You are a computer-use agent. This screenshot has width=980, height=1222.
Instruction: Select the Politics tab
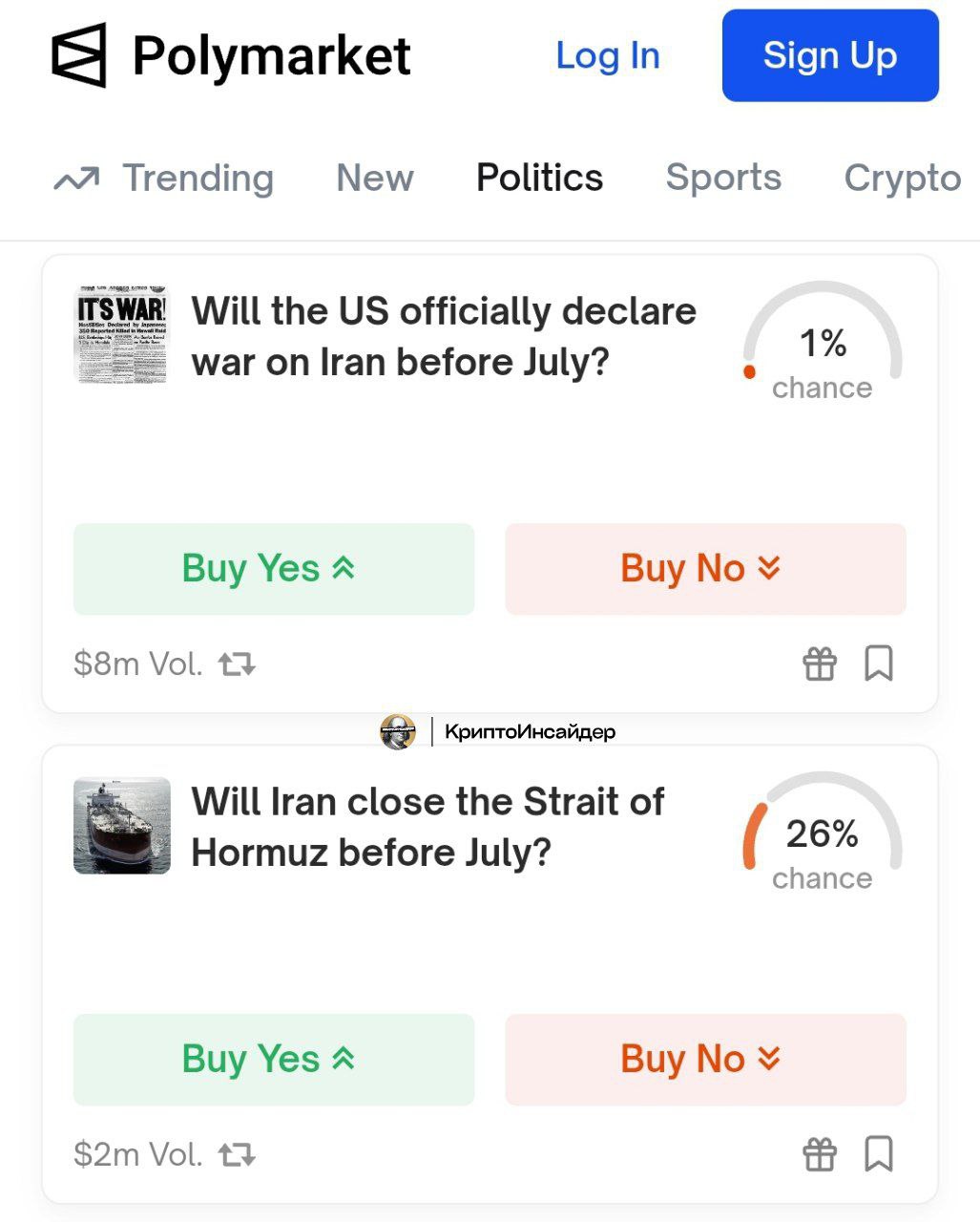540,179
